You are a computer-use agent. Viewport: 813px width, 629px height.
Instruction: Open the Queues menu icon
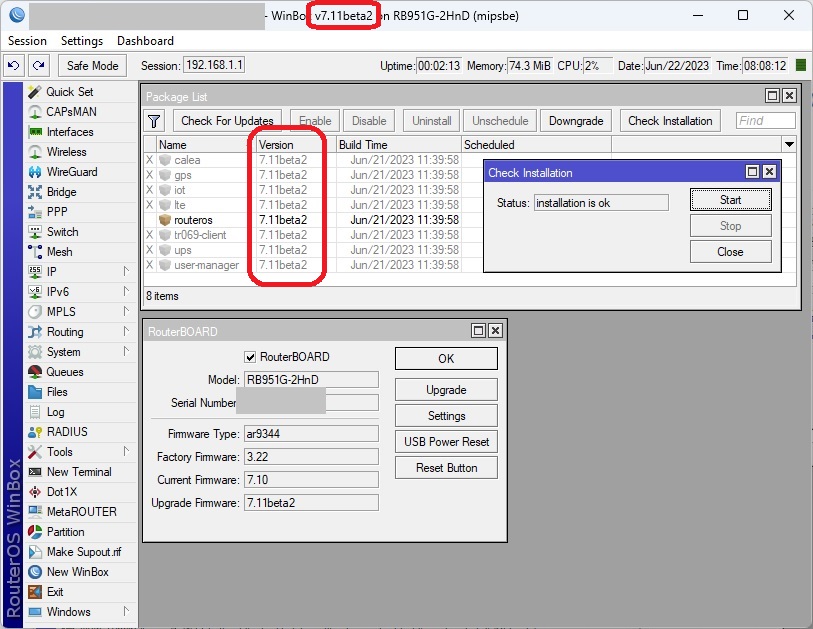pos(35,372)
